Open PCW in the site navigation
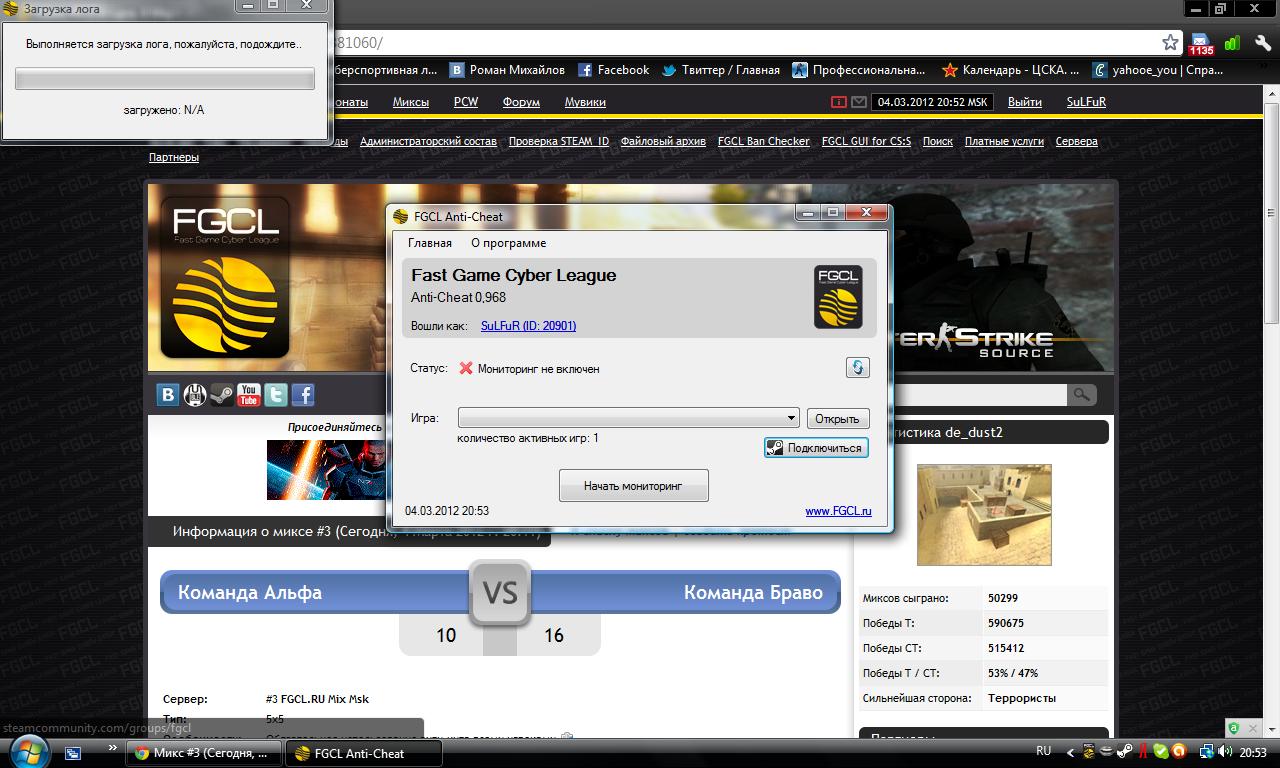1280x768 pixels. [x=466, y=102]
